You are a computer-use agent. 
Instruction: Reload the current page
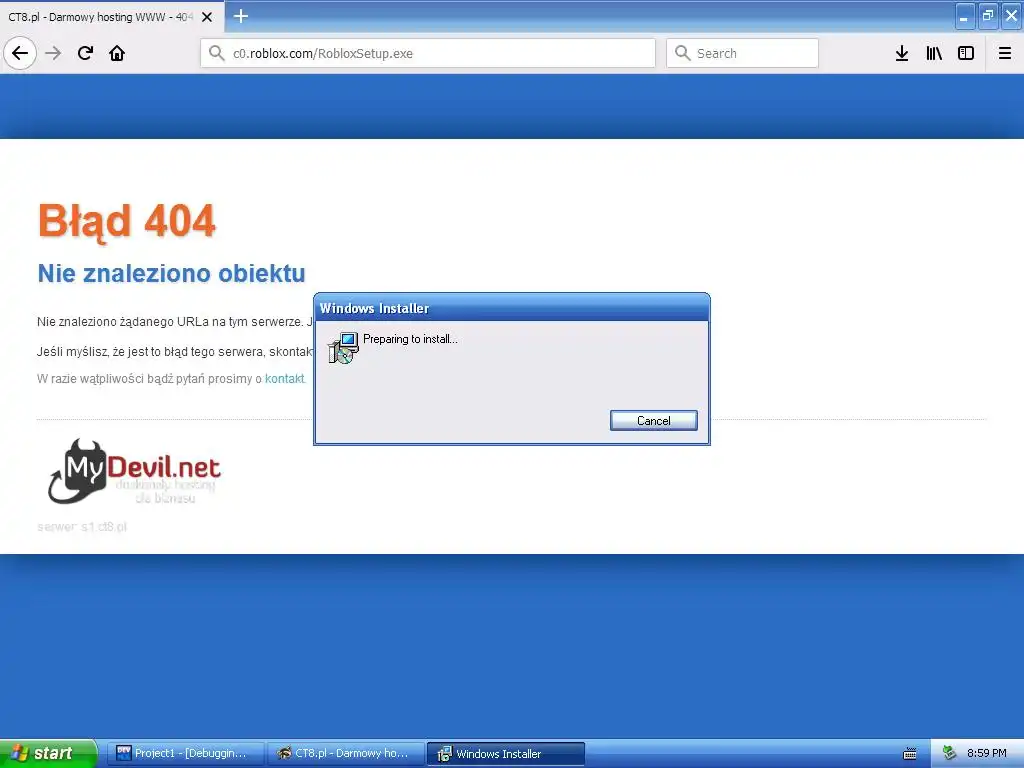[x=85, y=53]
